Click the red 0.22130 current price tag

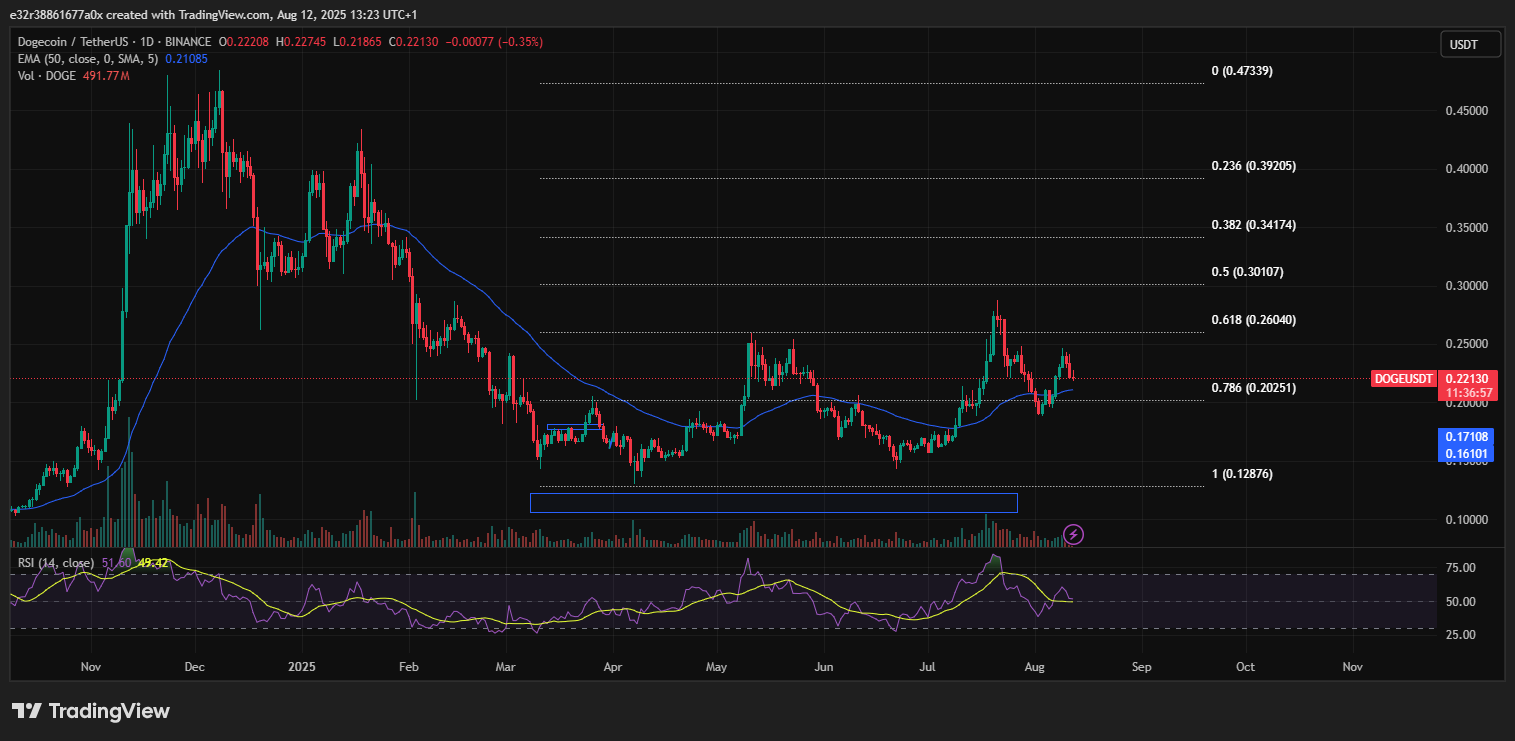[x=1468, y=379]
